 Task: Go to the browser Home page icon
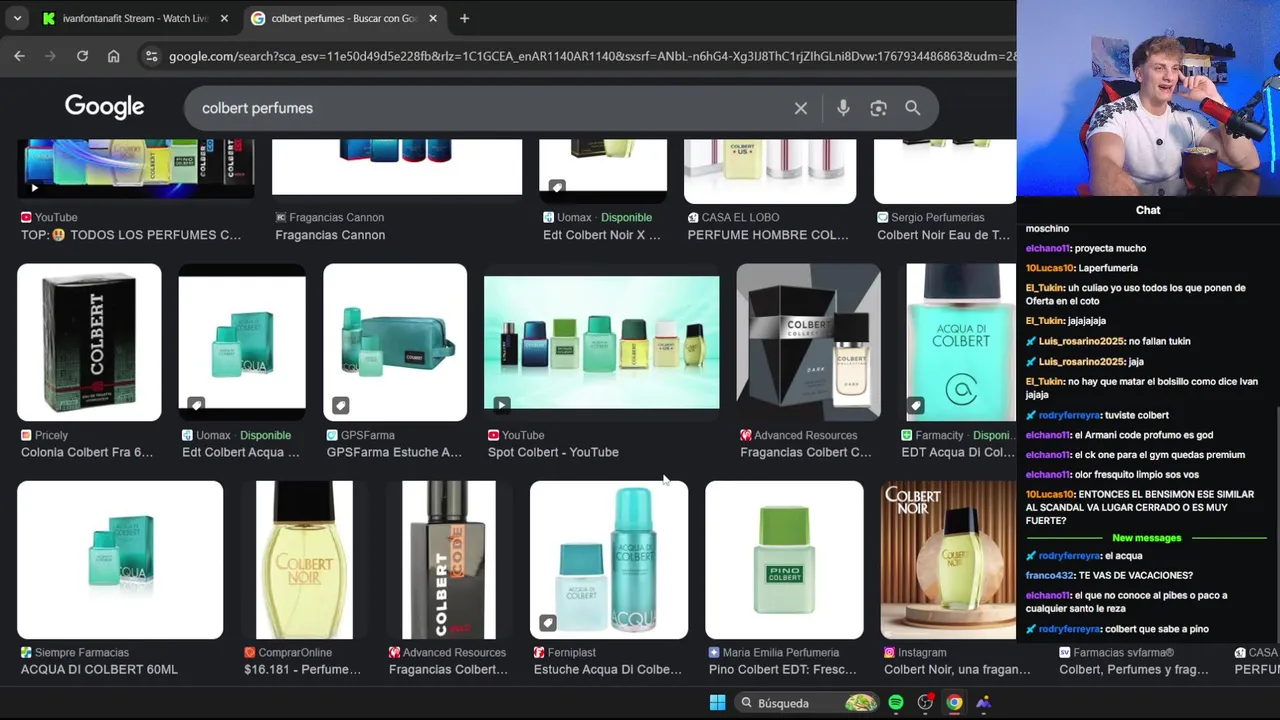(113, 56)
